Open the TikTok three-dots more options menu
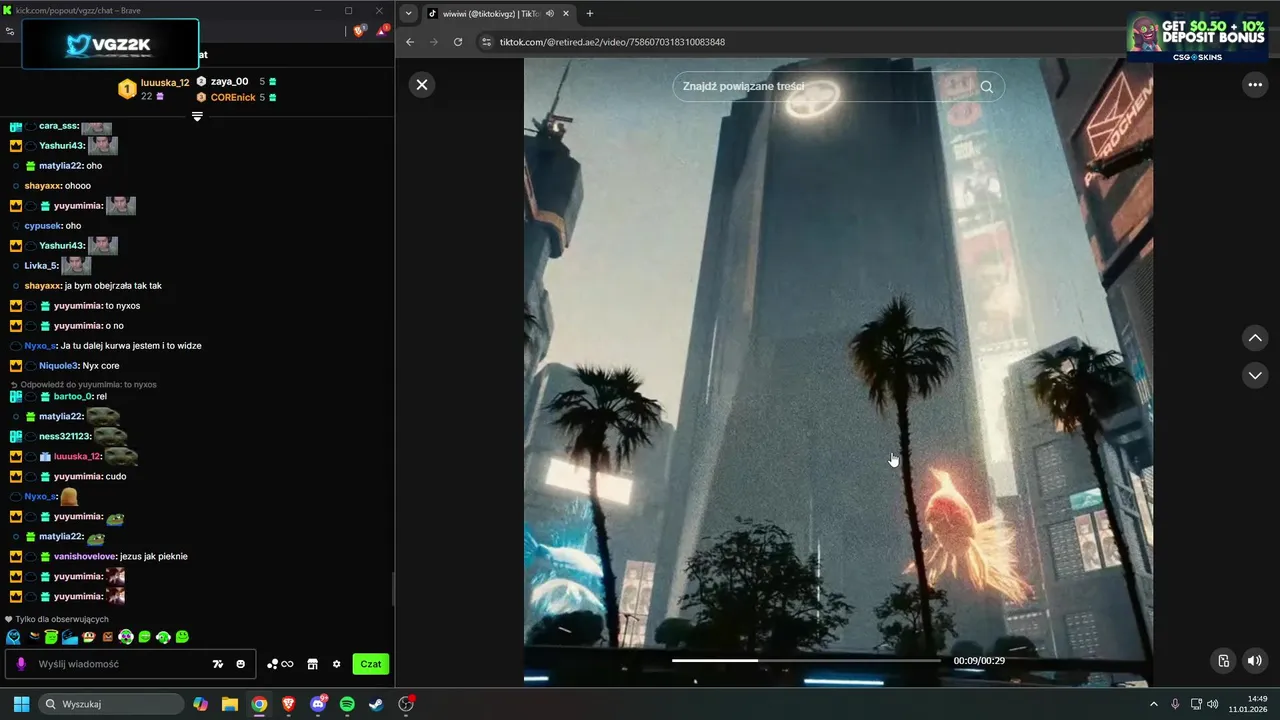The height and width of the screenshot is (720, 1280). coord(1255,85)
